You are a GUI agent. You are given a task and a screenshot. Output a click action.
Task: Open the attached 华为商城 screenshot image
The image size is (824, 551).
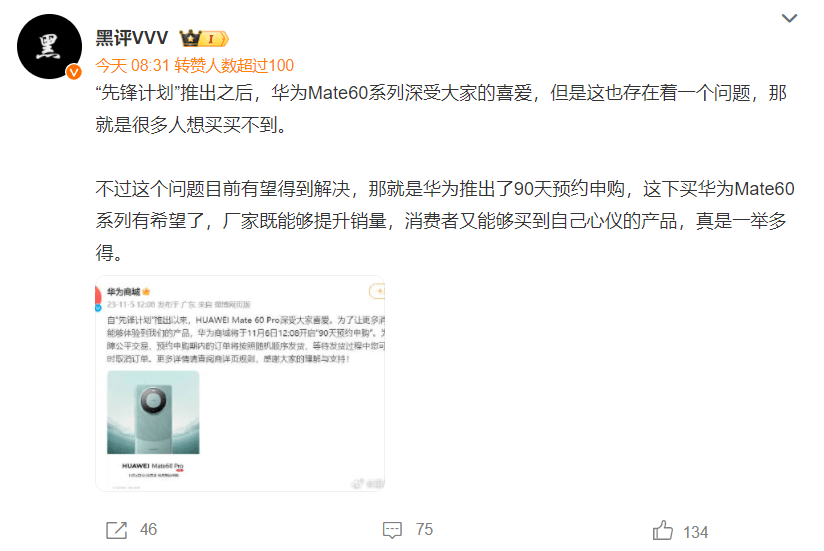(240, 383)
